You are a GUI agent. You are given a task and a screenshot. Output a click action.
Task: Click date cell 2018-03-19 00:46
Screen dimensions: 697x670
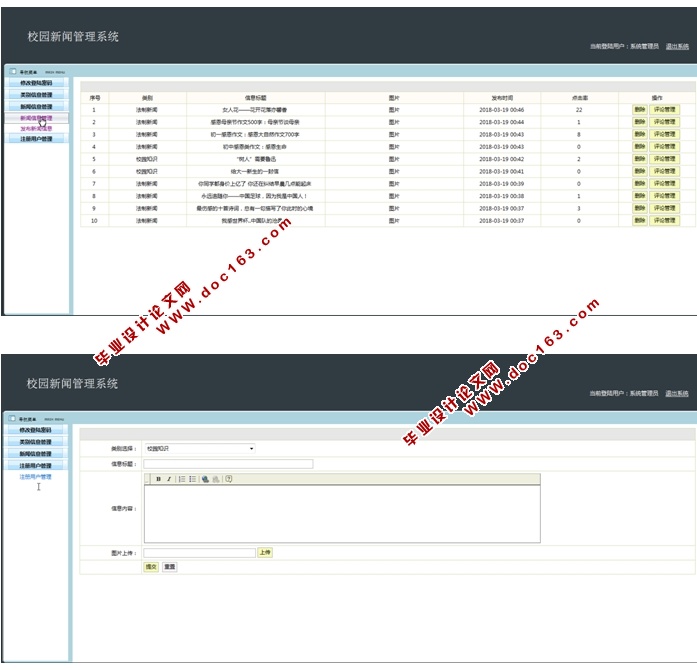coord(502,110)
